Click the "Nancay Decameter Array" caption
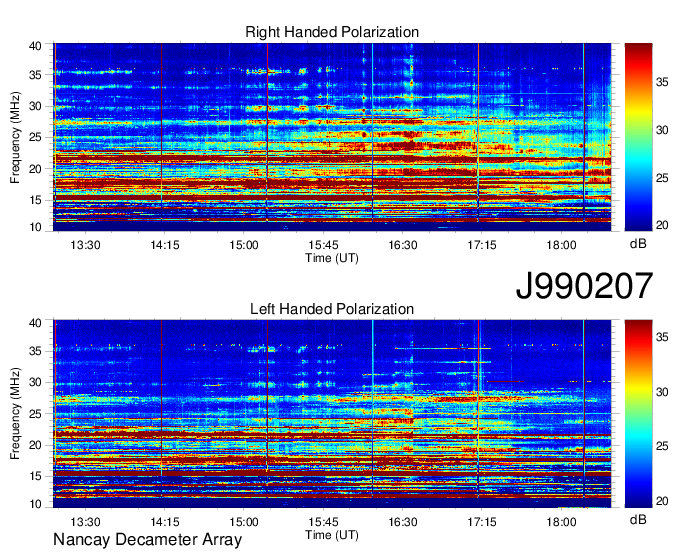 tap(147, 540)
